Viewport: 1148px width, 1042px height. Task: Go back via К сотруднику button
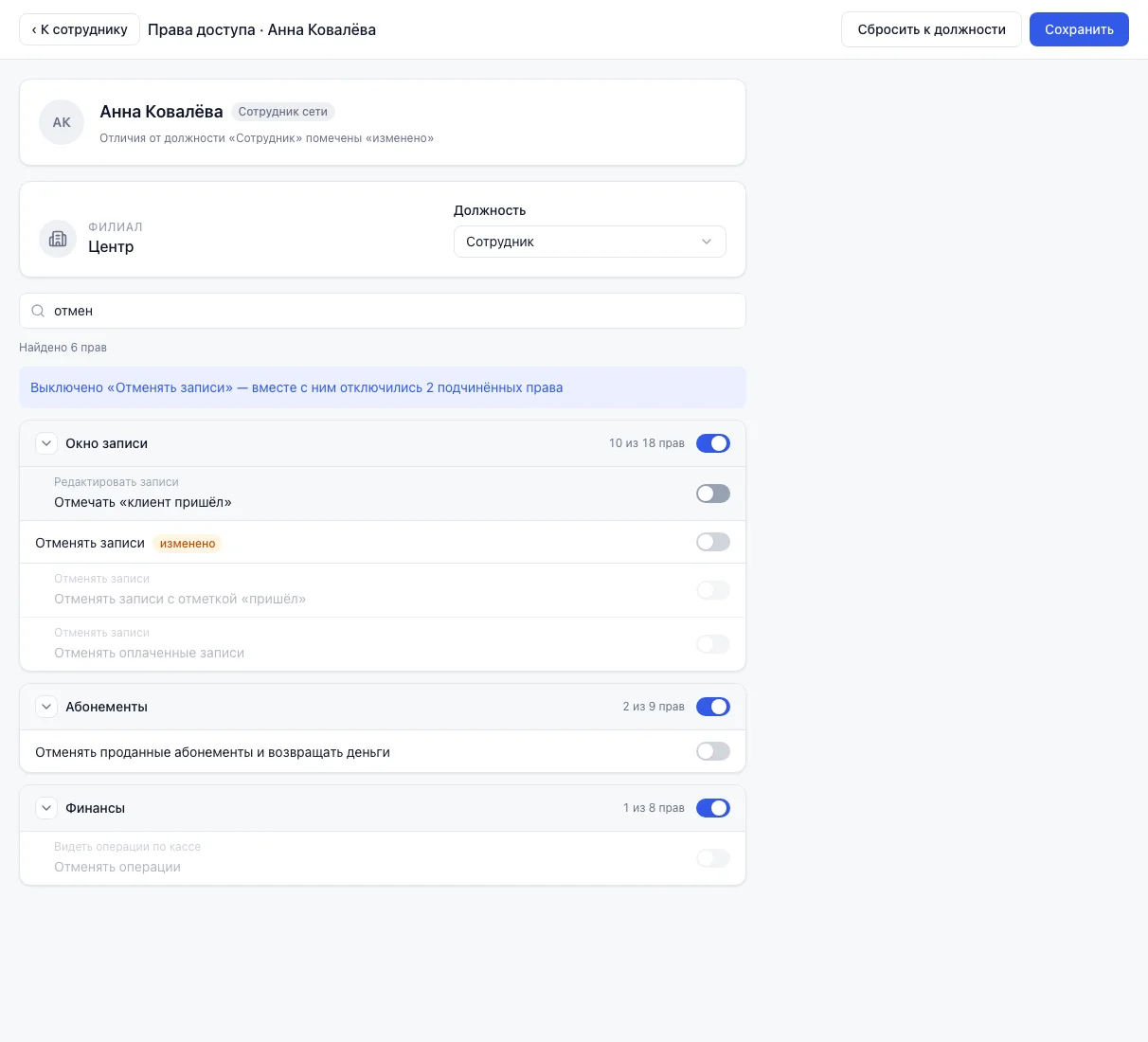[x=80, y=29]
